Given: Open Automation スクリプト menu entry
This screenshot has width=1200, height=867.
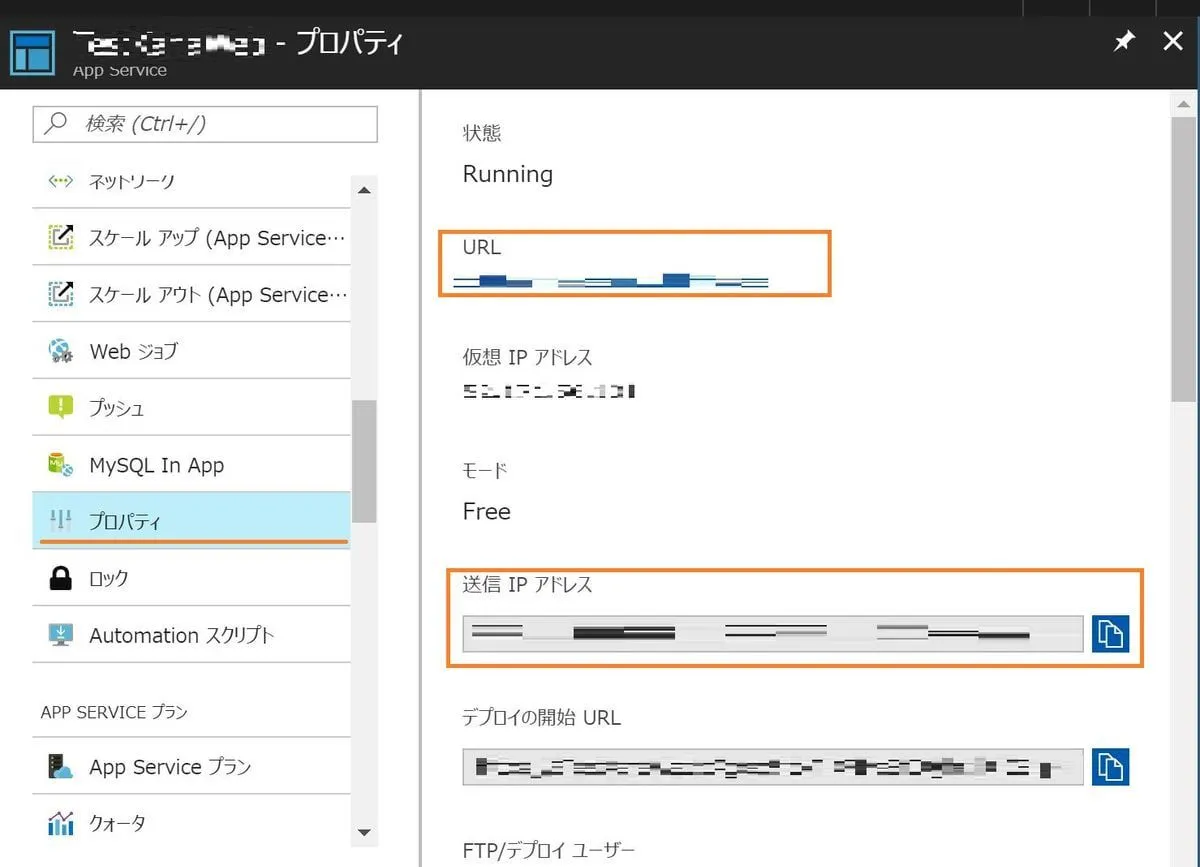Looking at the screenshot, I should [181, 635].
